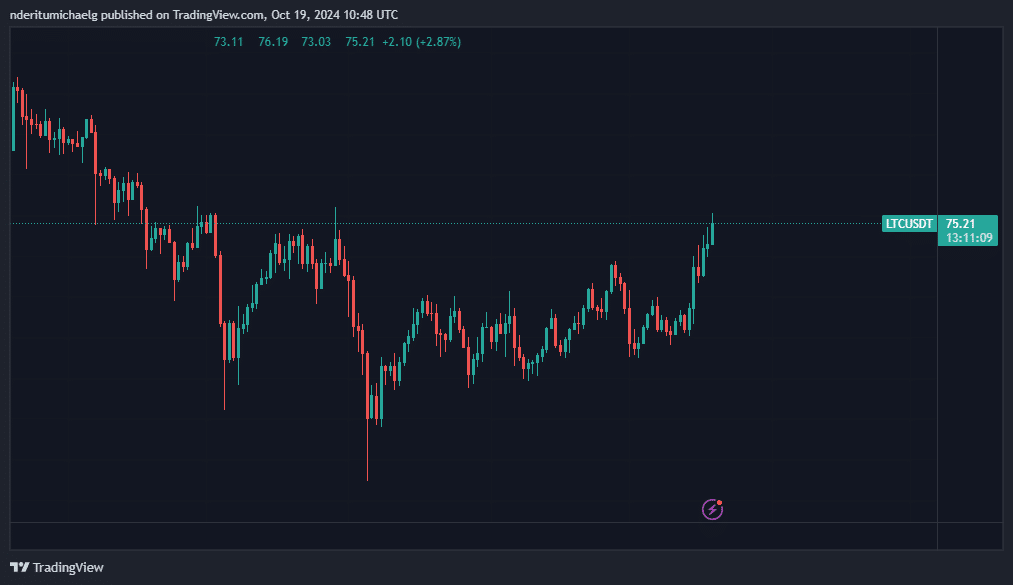Click the high value 76.19
Viewport: 1013px width, 585px height.
coord(273,42)
